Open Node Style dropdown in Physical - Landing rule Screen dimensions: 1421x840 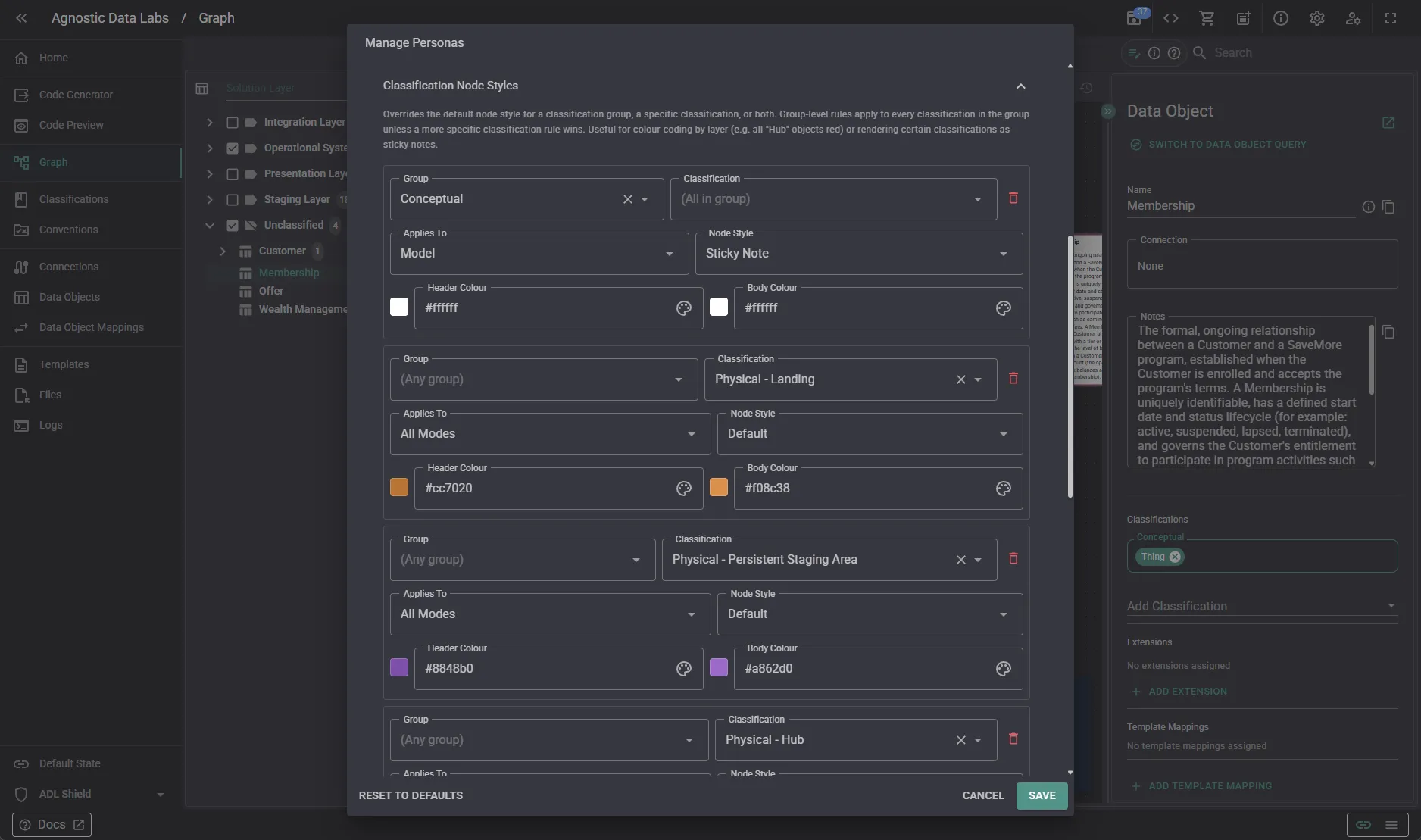pos(870,434)
